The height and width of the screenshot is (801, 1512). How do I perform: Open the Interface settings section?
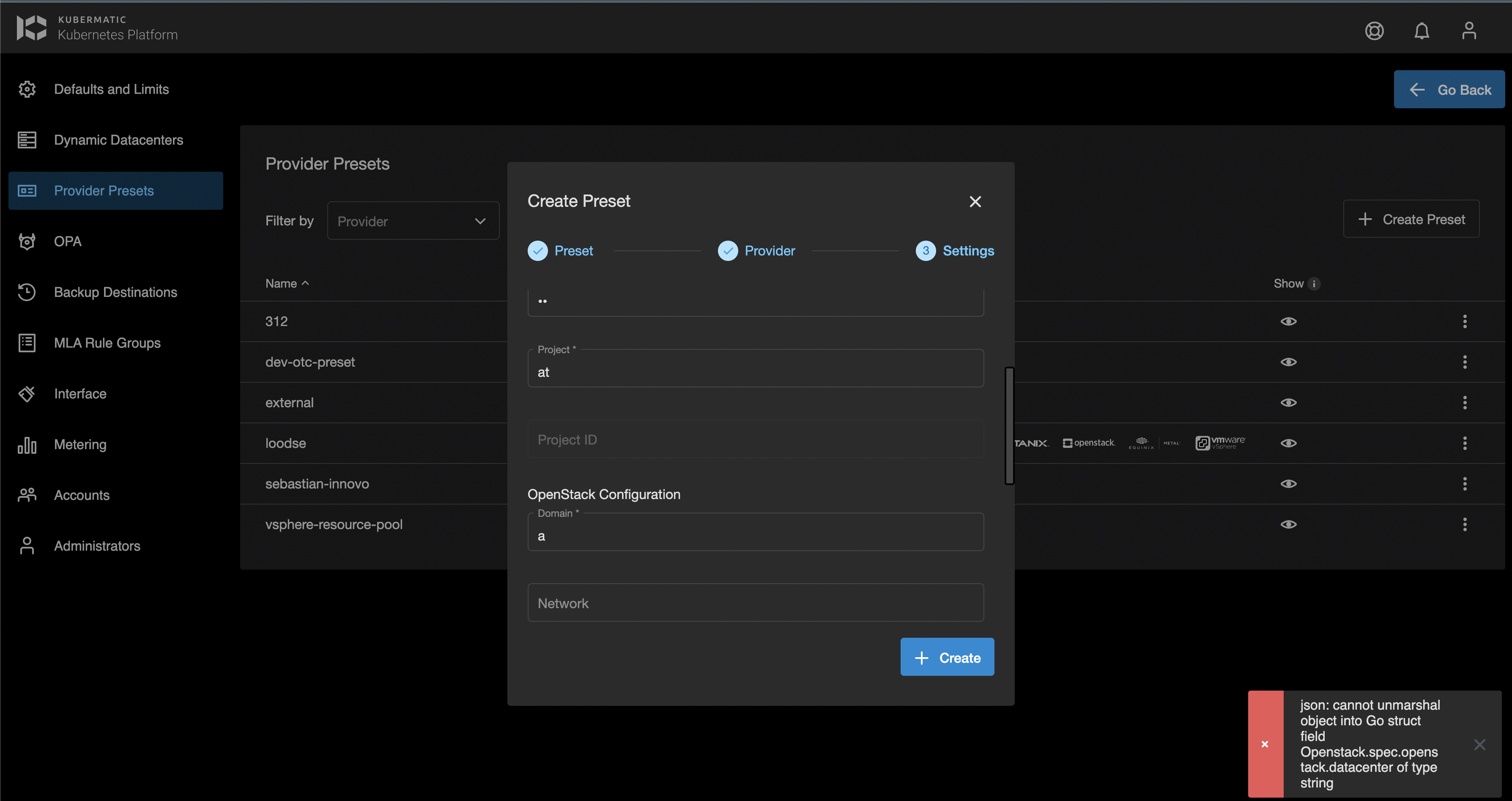point(80,393)
